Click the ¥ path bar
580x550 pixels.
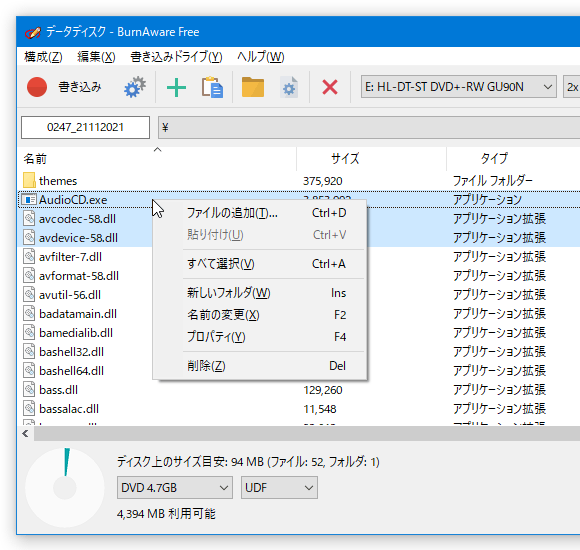(x=369, y=128)
